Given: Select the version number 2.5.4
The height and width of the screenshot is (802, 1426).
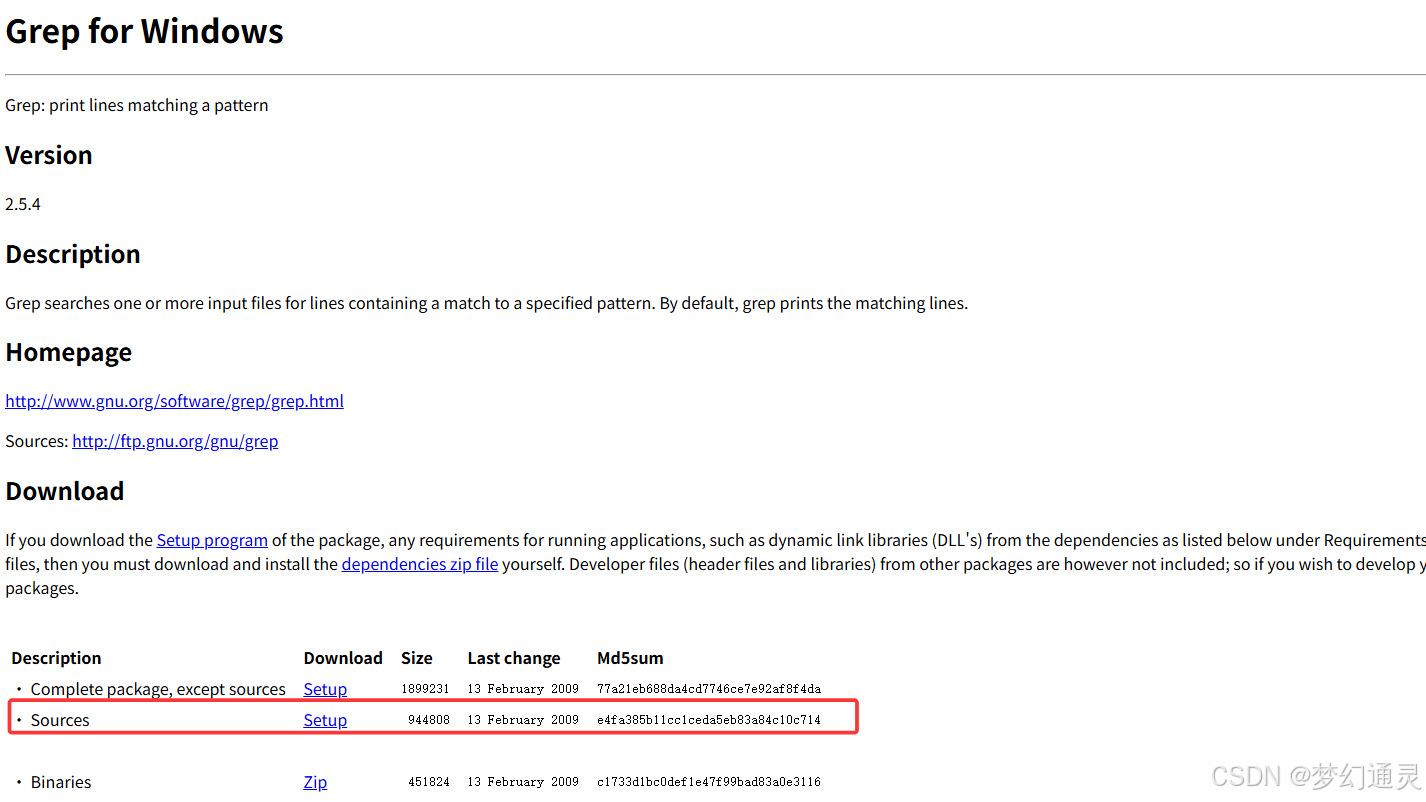Looking at the screenshot, I should coord(23,204).
